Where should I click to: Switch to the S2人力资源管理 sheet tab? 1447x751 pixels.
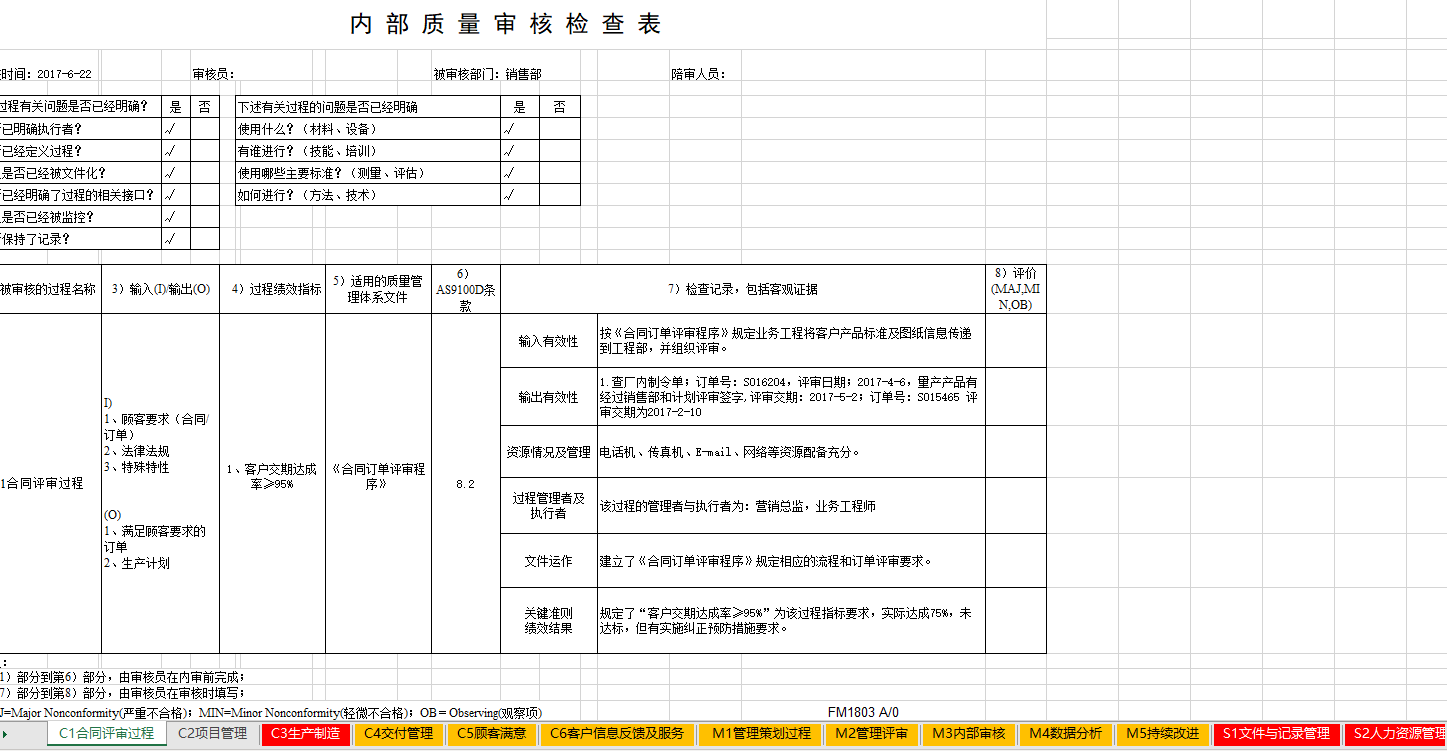pyautogui.click(x=1396, y=734)
